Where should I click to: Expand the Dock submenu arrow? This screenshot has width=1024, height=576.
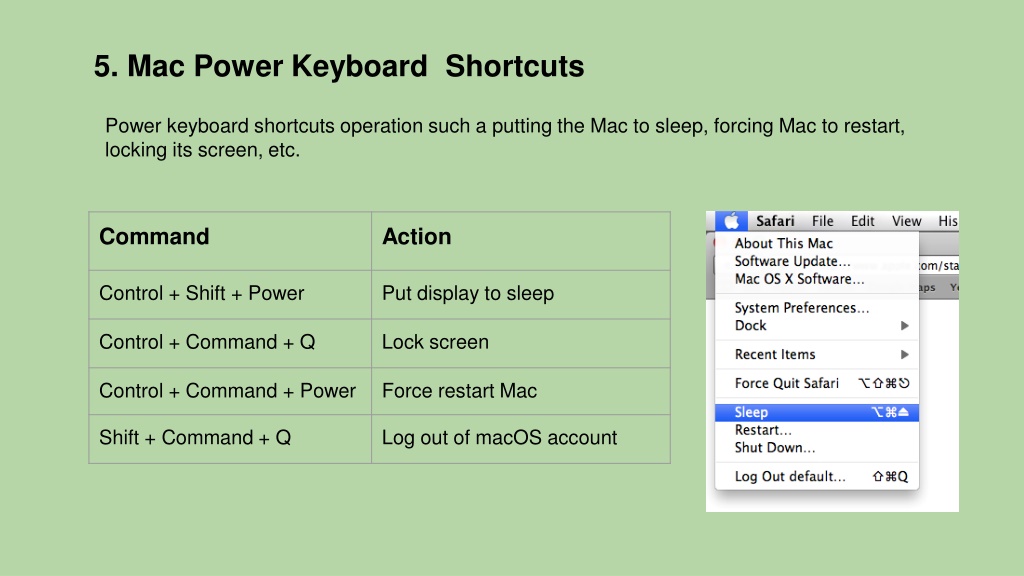(x=904, y=325)
